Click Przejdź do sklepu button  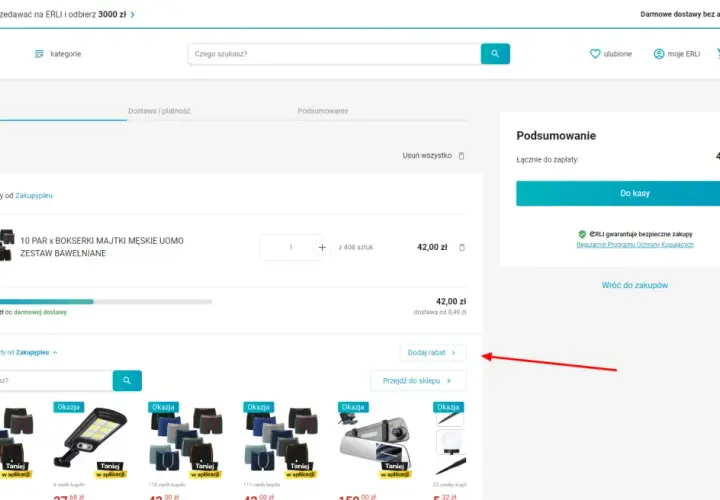click(x=418, y=381)
